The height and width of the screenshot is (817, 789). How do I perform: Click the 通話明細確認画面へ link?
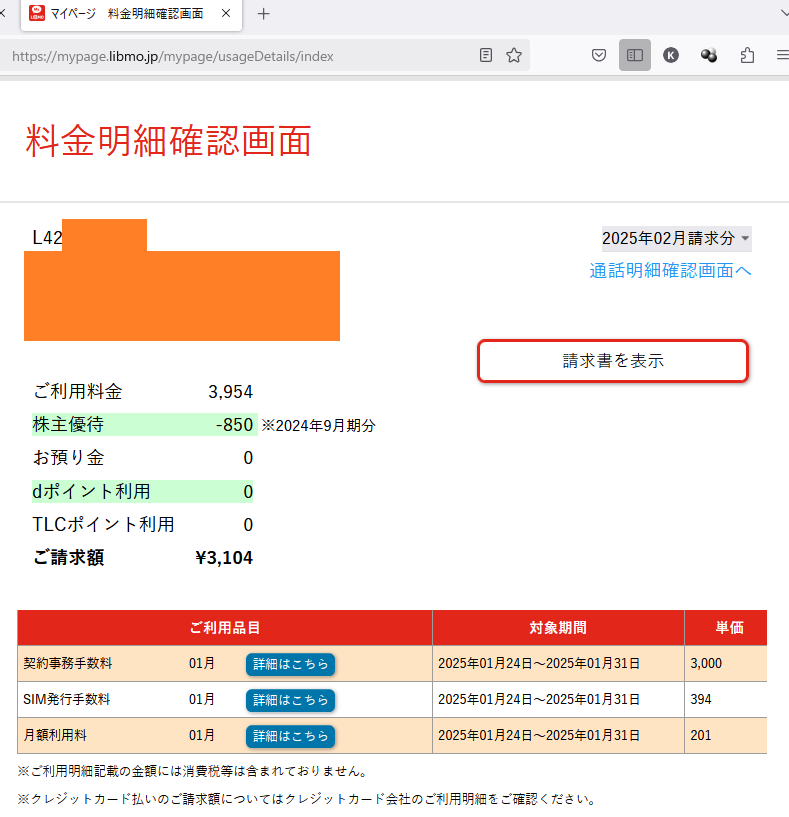click(x=670, y=270)
